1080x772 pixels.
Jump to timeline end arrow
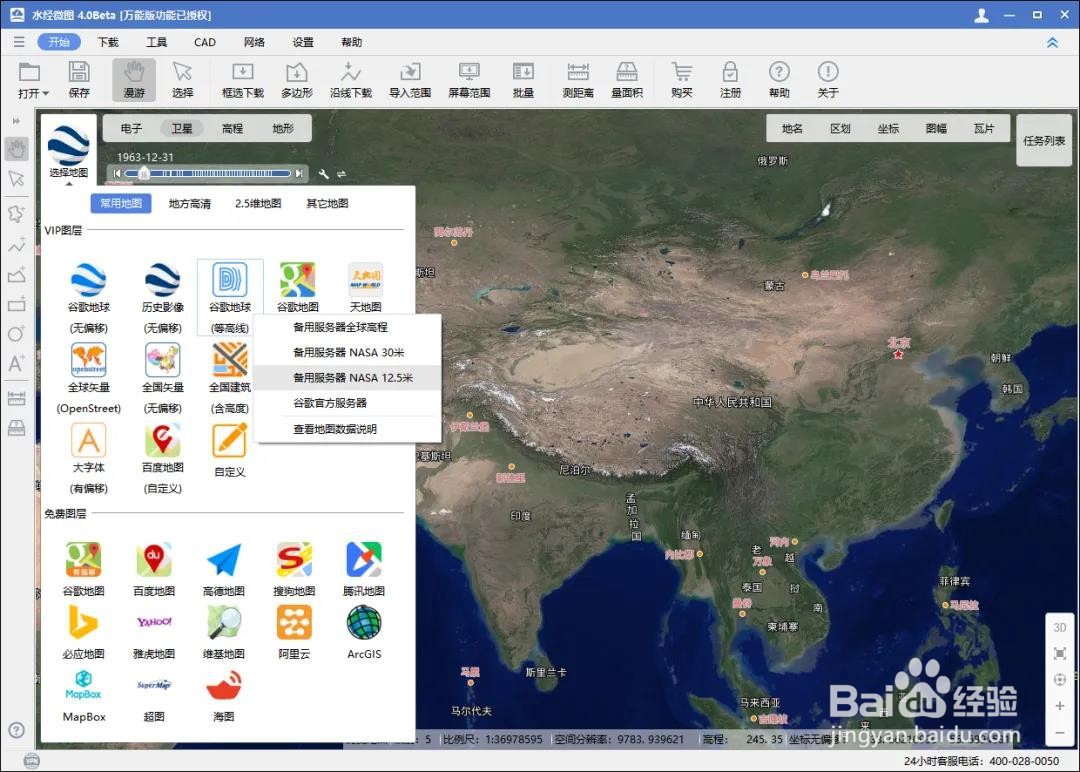point(298,174)
